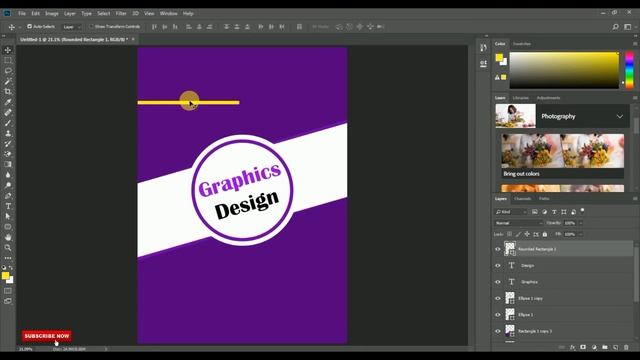Enable Show Transform Controls checkbox
Image resolution: width=640 pixels, height=360 pixels.
point(91,26)
